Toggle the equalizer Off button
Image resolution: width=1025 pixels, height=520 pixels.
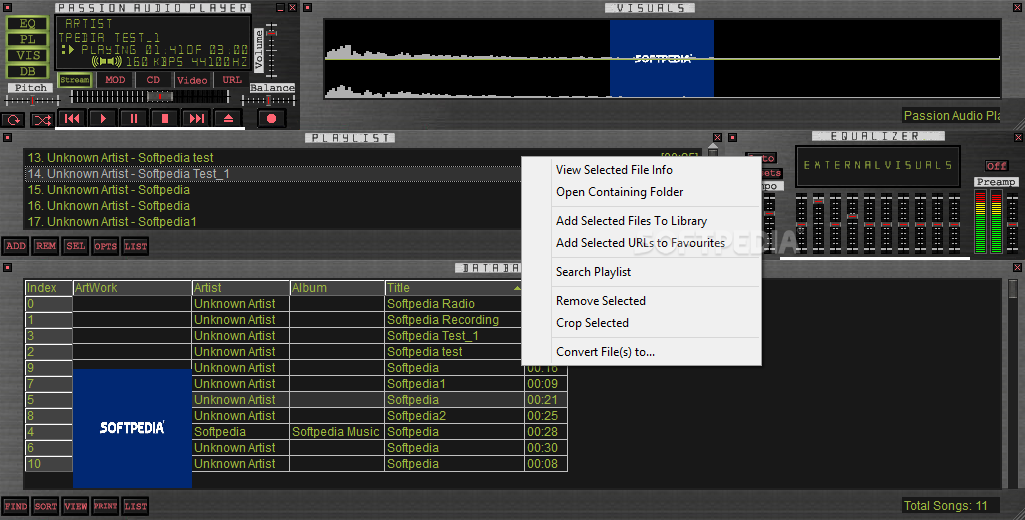pos(996,165)
